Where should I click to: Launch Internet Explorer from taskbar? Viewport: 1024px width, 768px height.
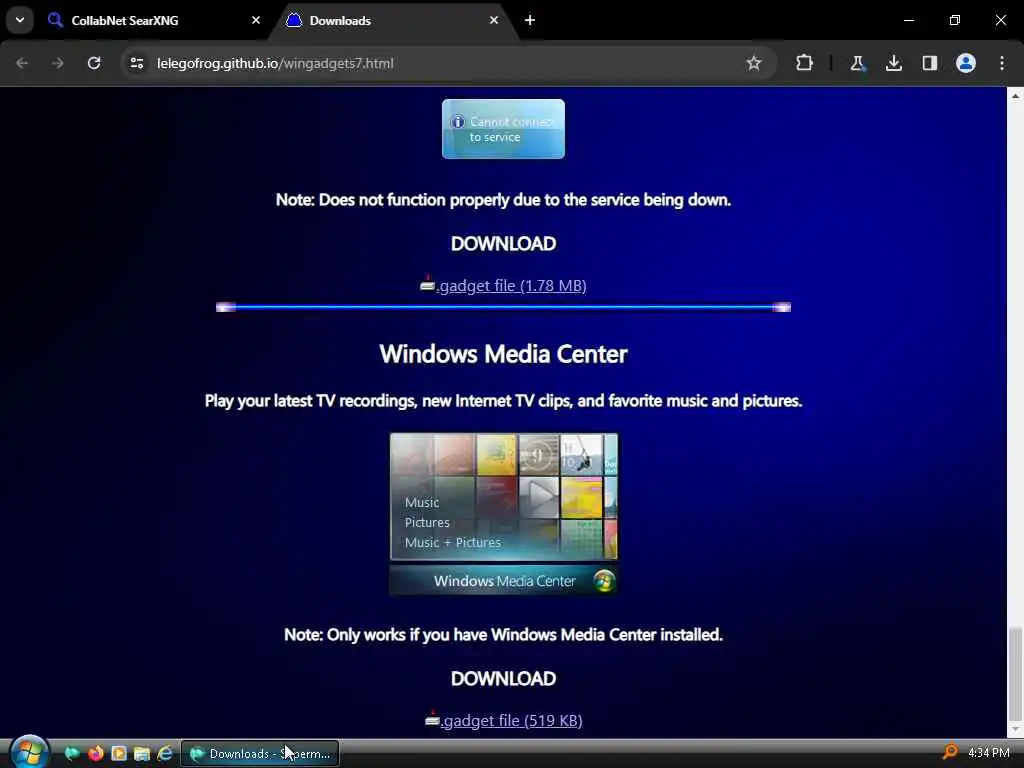(x=165, y=754)
